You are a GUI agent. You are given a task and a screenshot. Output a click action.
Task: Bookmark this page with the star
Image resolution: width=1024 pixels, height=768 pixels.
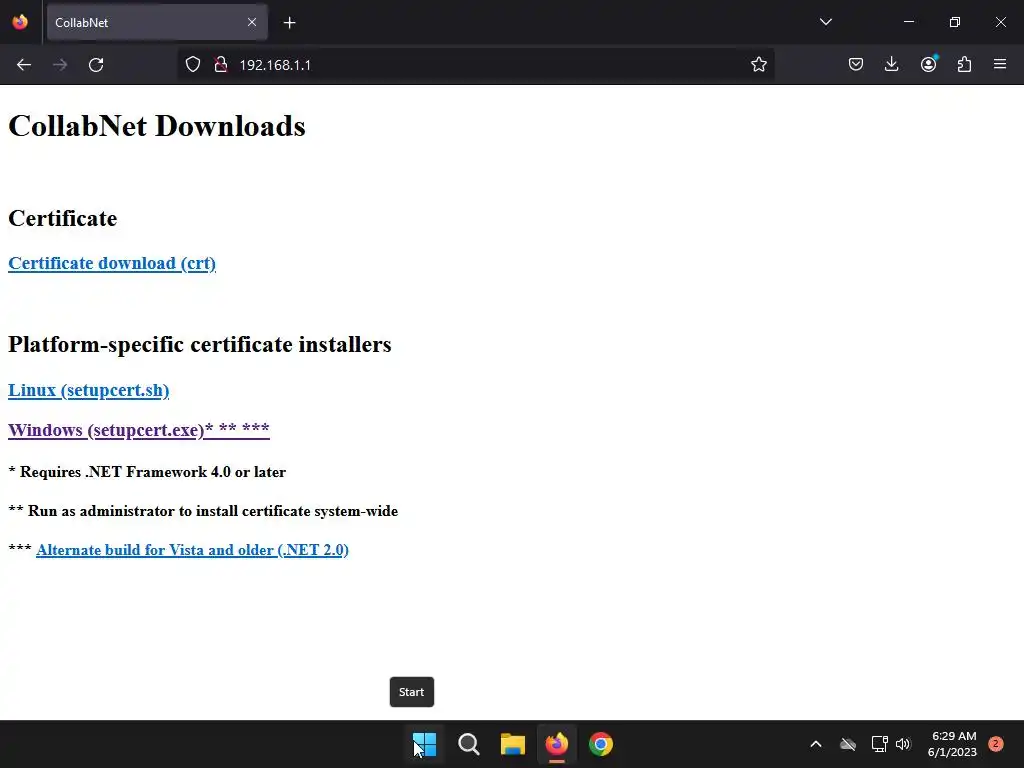pos(758,65)
